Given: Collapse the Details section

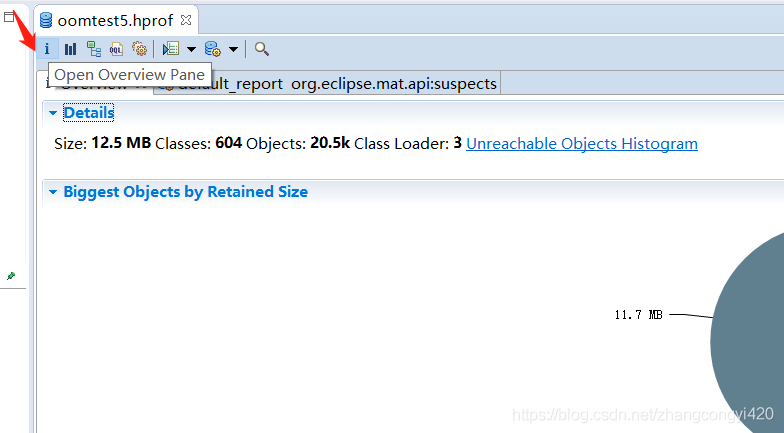Looking at the screenshot, I should coord(53,113).
